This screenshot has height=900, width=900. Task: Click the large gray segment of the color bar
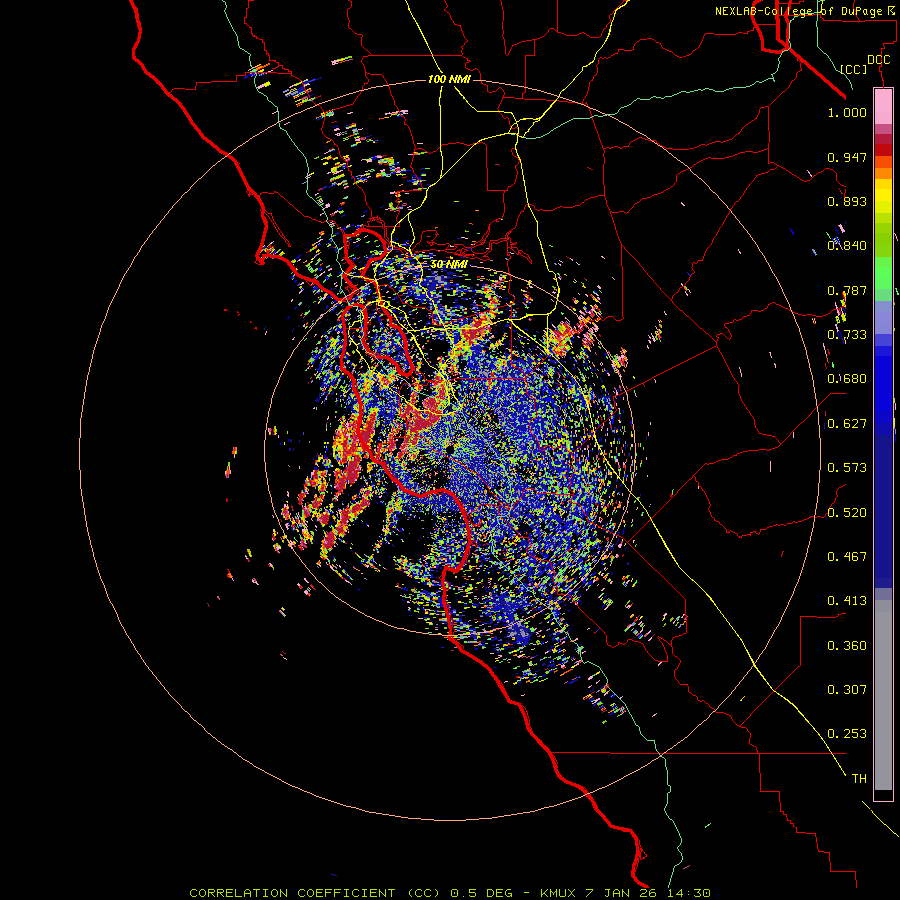[x=883, y=695]
